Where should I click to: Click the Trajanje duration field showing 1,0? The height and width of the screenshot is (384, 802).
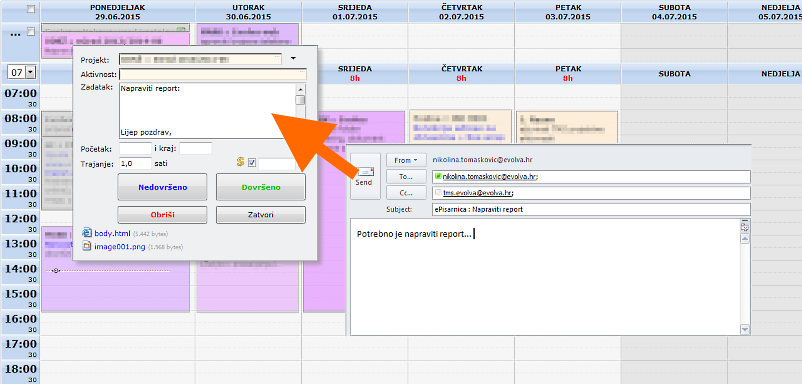(136, 164)
